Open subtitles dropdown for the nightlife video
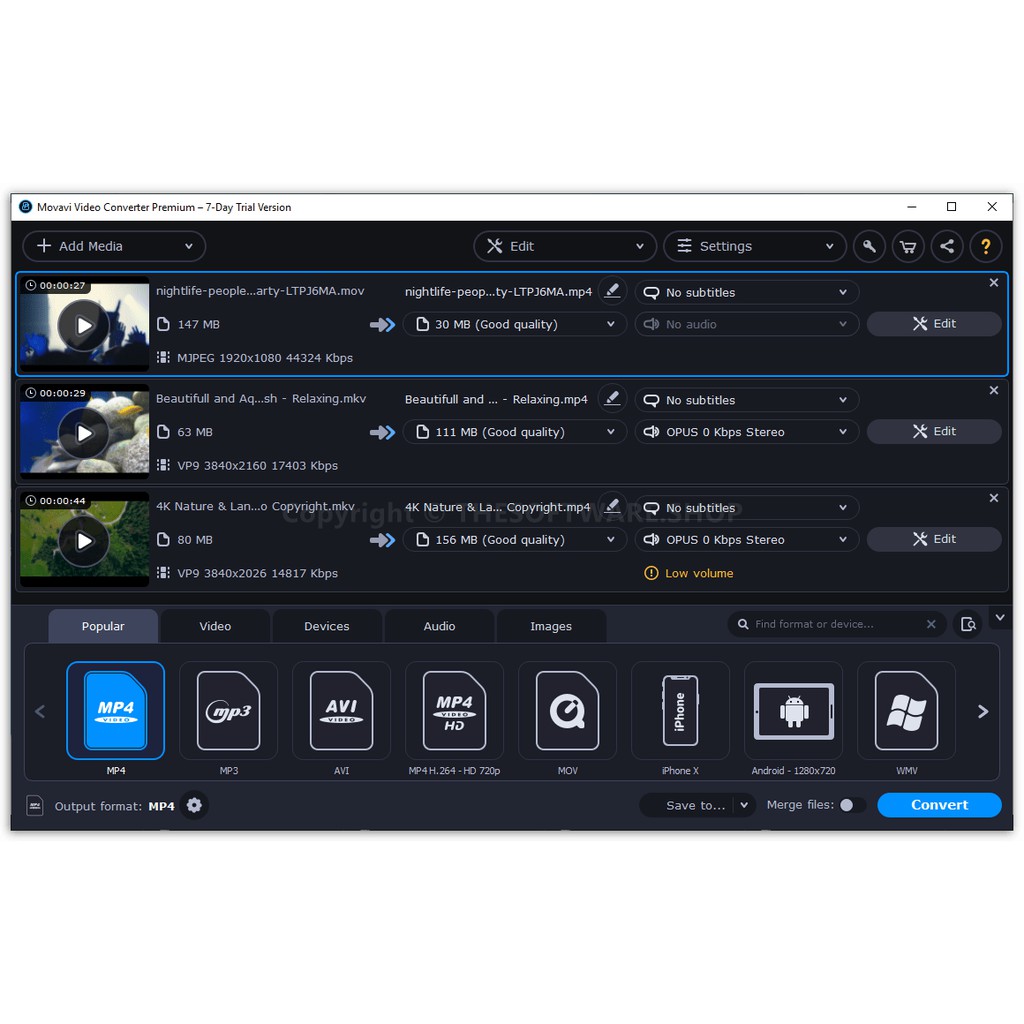The height and width of the screenshot is (1024, 1024). click(747, 293)
